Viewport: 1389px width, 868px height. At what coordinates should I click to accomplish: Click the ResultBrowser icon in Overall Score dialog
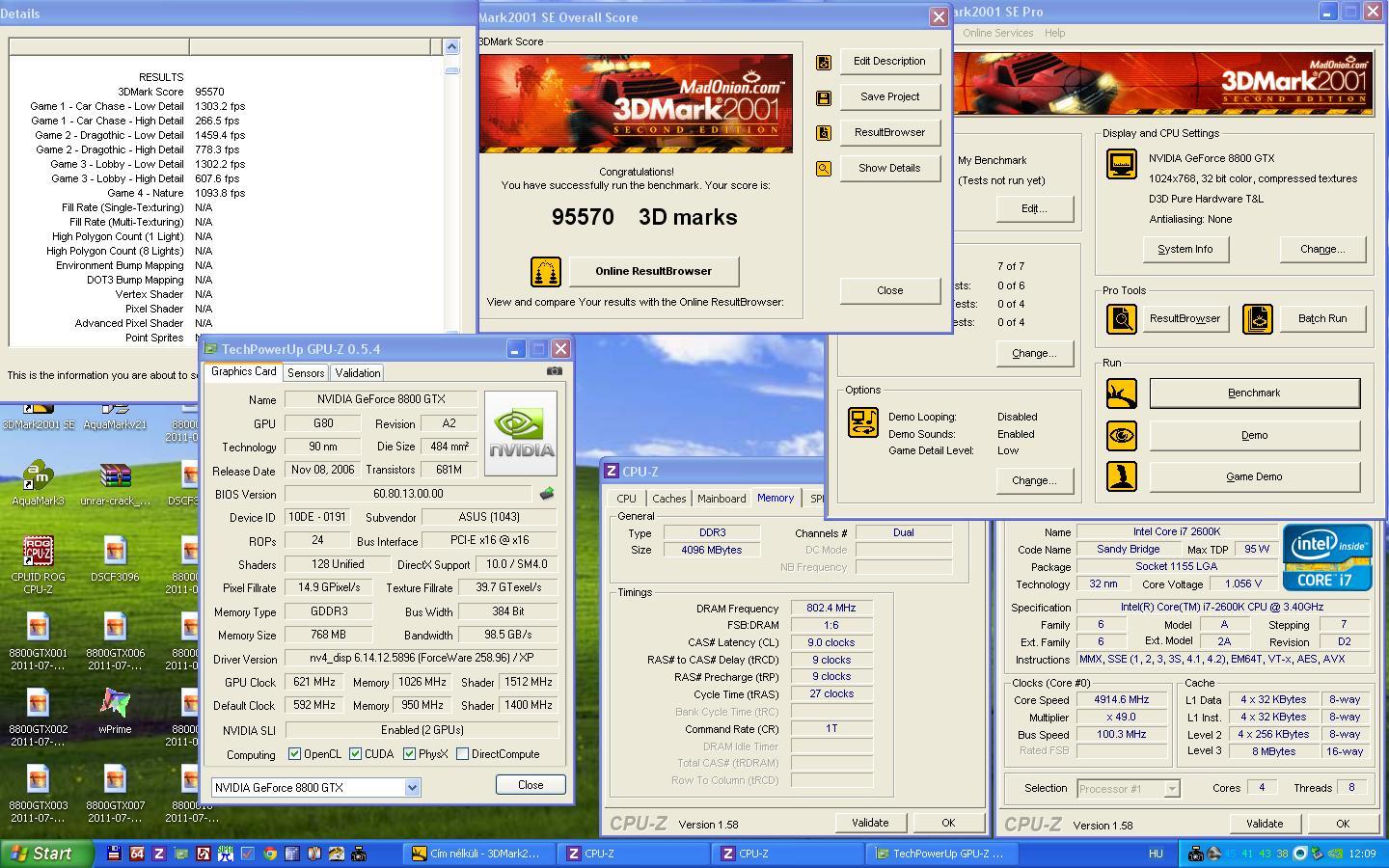823,133
